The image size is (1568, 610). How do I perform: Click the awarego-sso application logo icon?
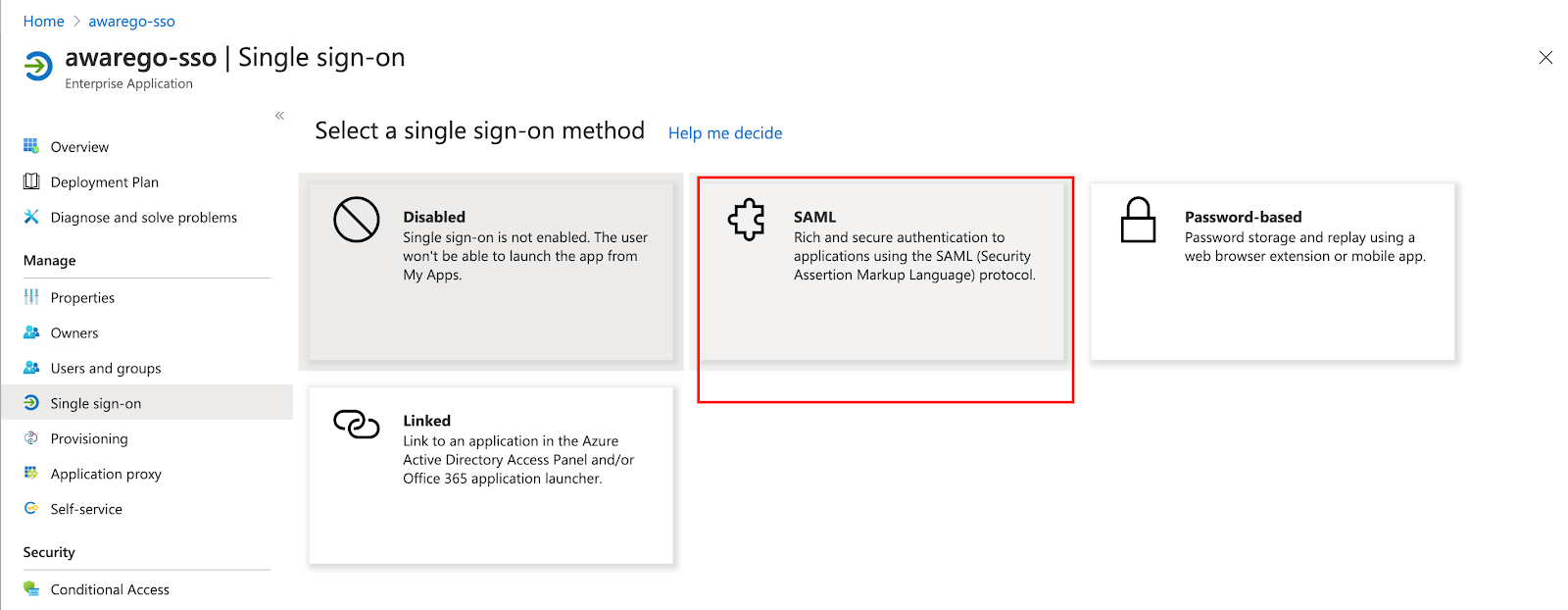click(38, 66)
